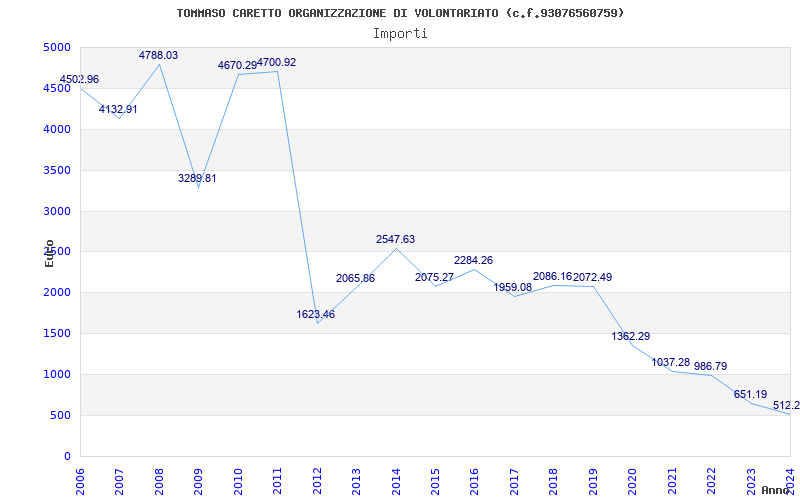
Task: Click the Anno x-axis label
Action: pyautogui.click(x=776, y=490)
